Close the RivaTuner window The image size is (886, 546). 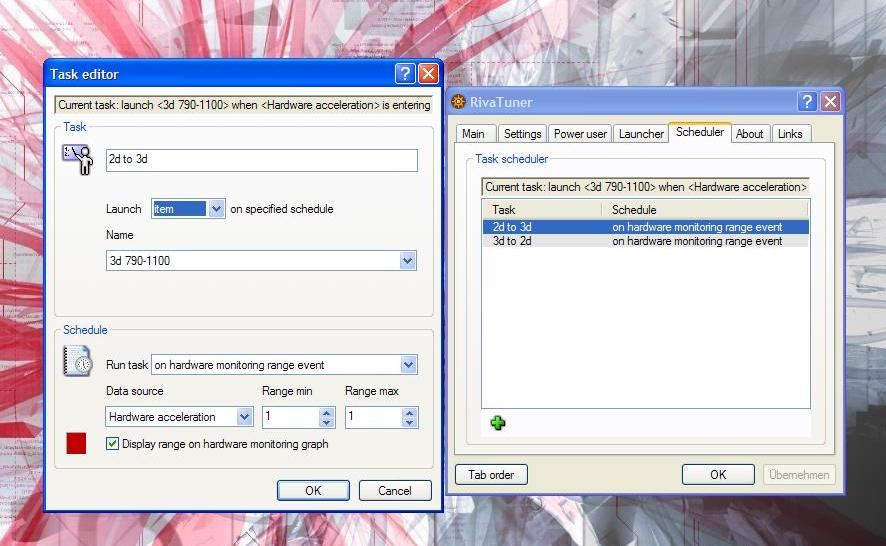(x=831, y=102)
